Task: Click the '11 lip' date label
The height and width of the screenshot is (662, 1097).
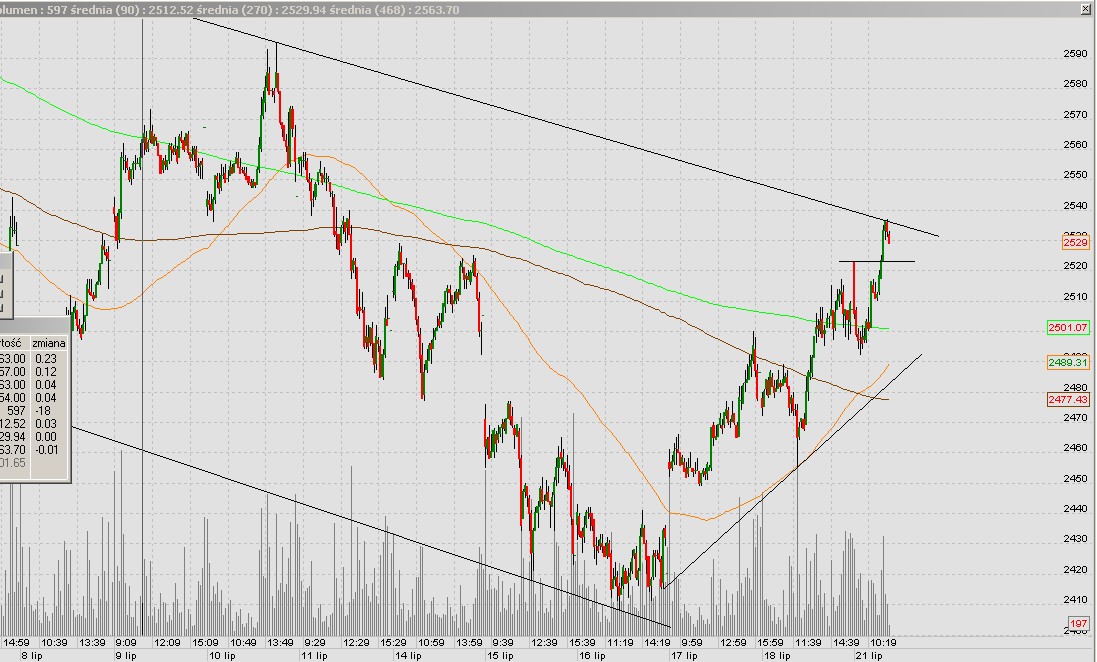Action: 314,656
